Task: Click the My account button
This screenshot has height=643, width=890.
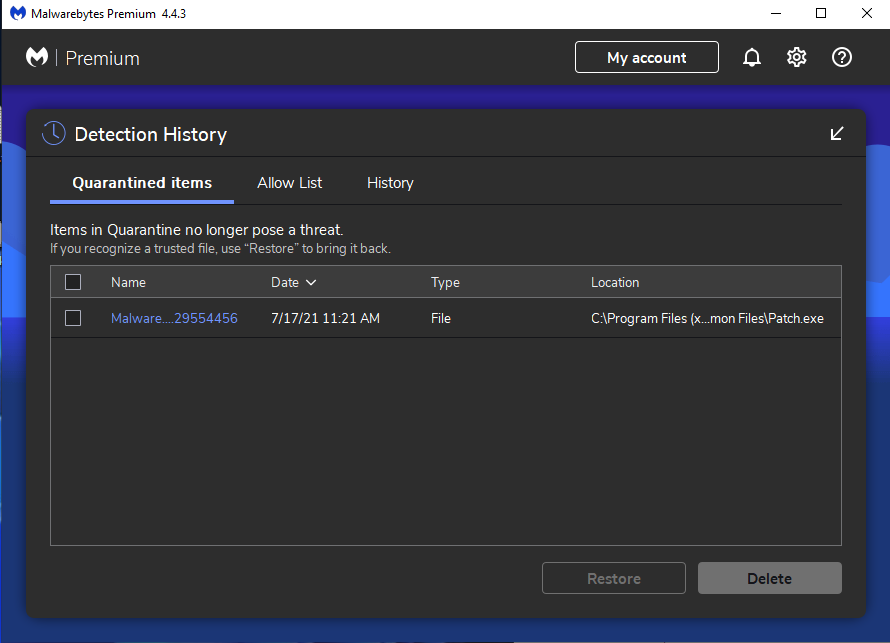Action: (x=646, y=57)
